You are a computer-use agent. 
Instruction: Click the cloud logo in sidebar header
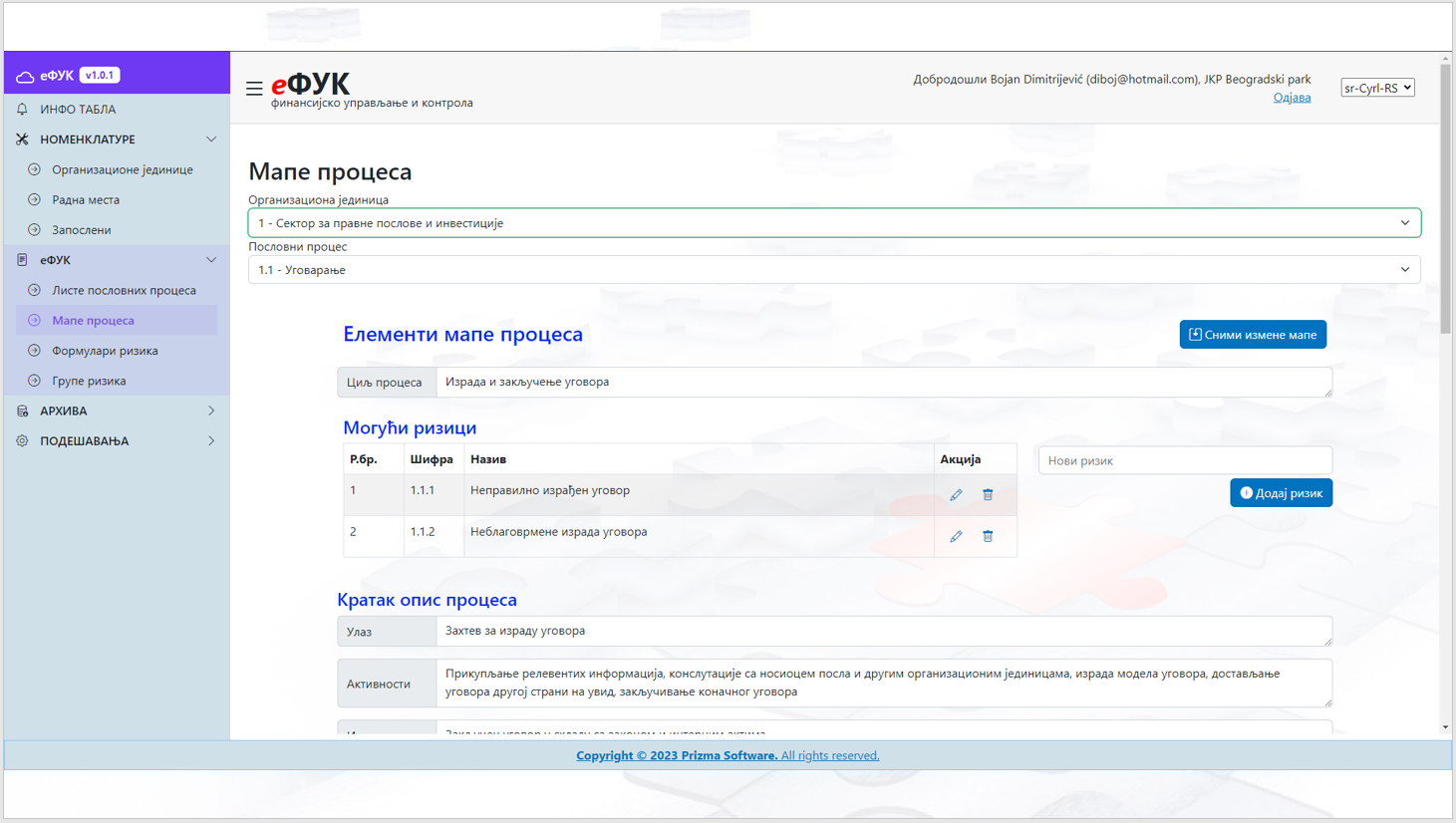click(x=25, y=76)
